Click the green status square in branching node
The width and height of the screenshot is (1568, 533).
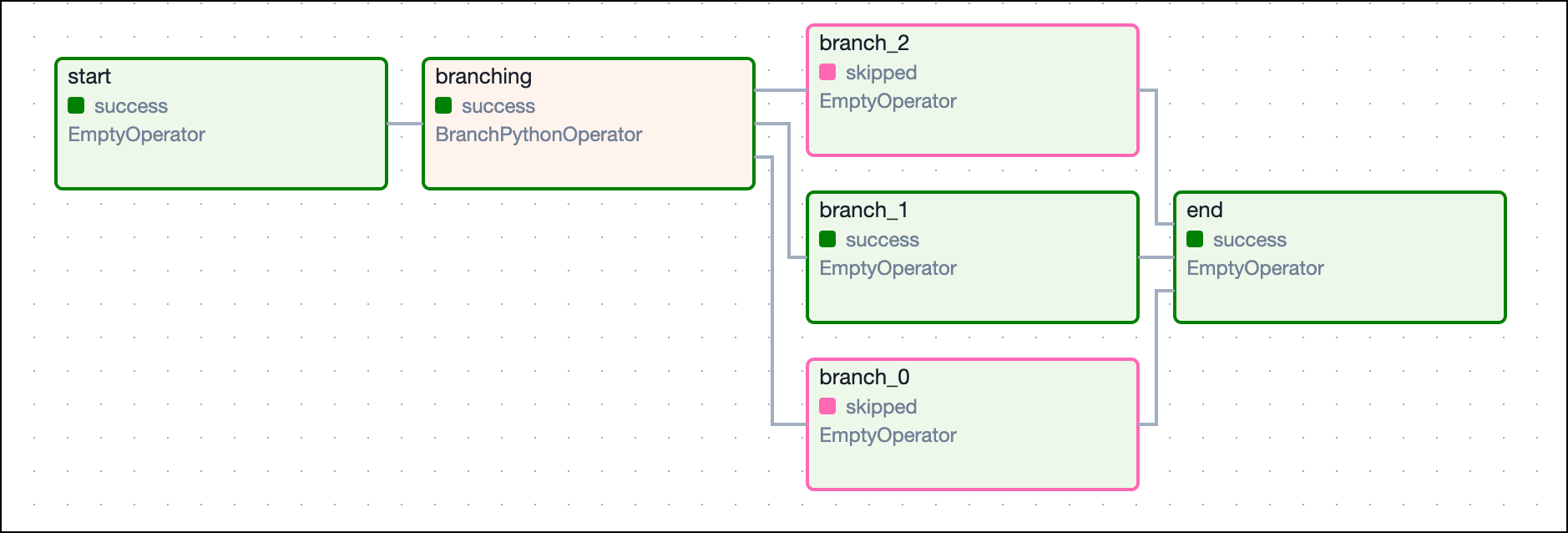click(x=443, y=105)
